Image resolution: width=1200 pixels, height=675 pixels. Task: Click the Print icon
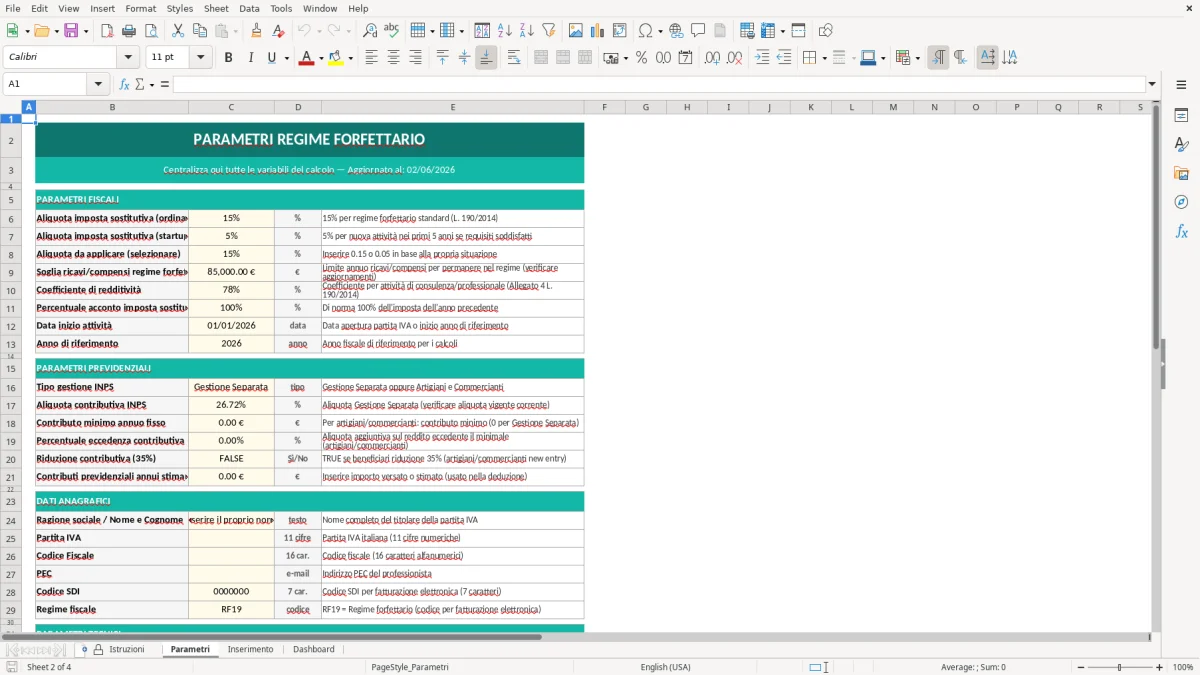pos(129,31)
